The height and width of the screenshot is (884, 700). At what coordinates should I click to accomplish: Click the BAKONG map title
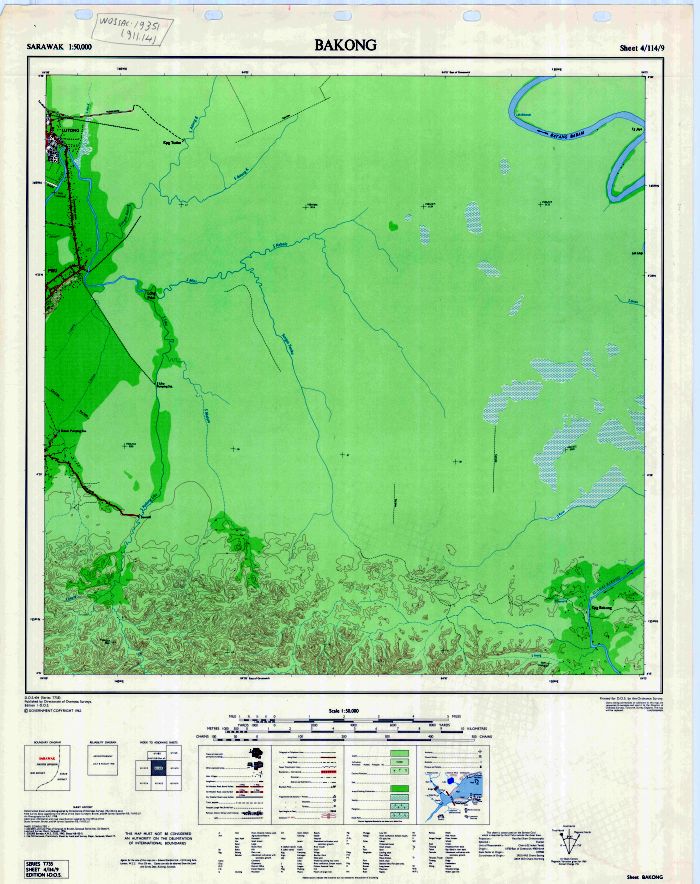345,45
